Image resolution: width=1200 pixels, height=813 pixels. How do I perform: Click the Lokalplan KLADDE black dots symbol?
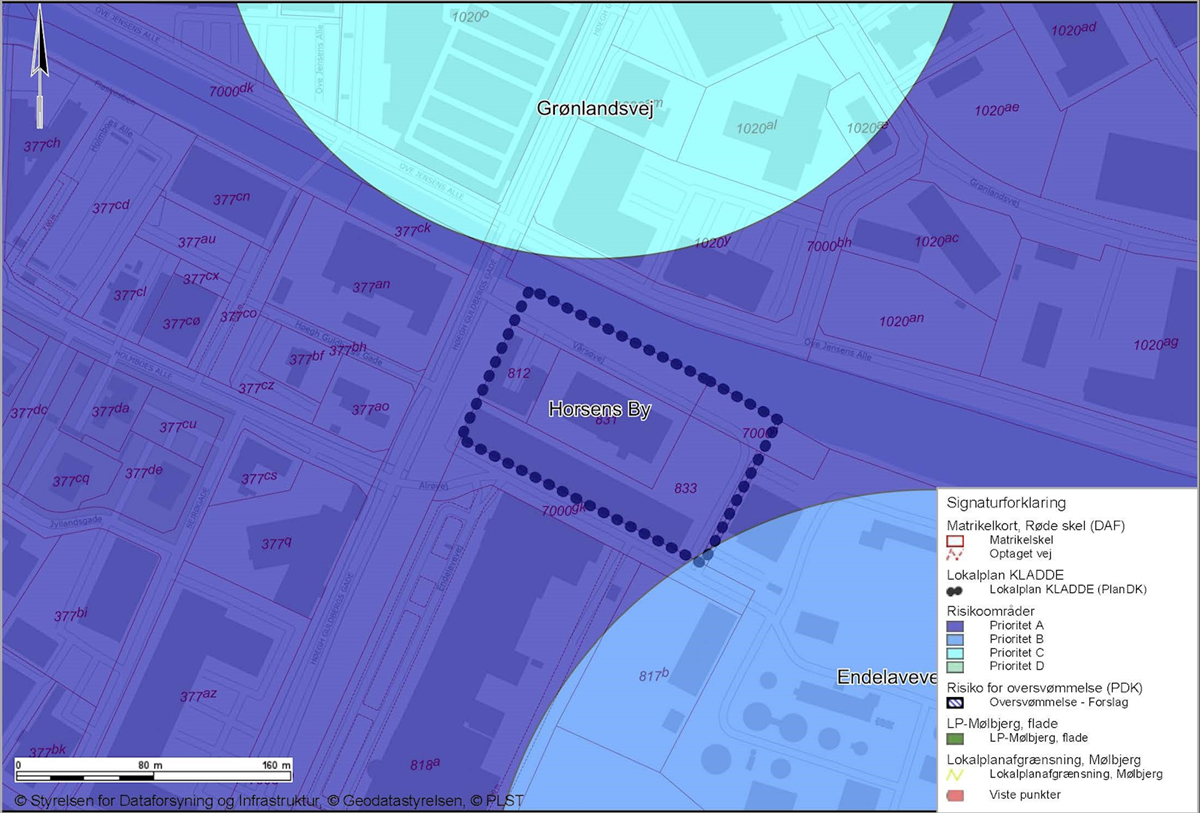[x=955, y=590]
